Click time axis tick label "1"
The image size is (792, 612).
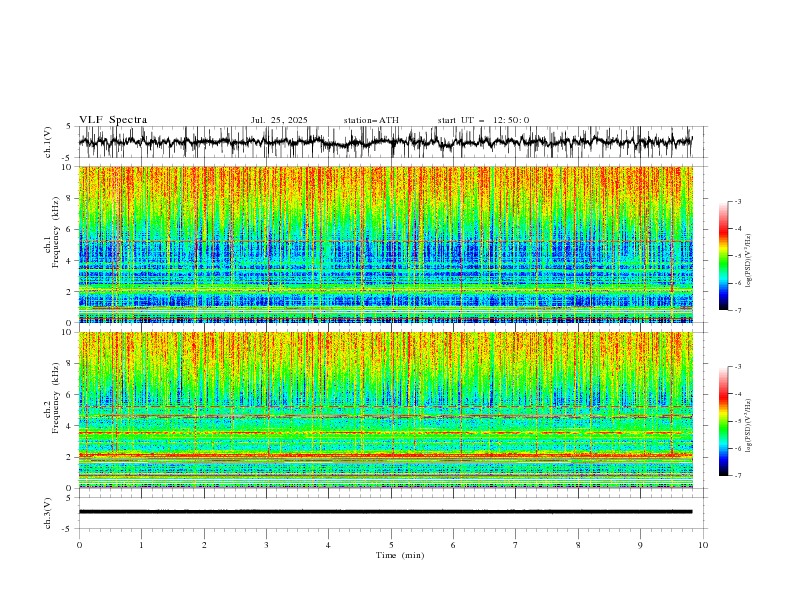point(141,545)
